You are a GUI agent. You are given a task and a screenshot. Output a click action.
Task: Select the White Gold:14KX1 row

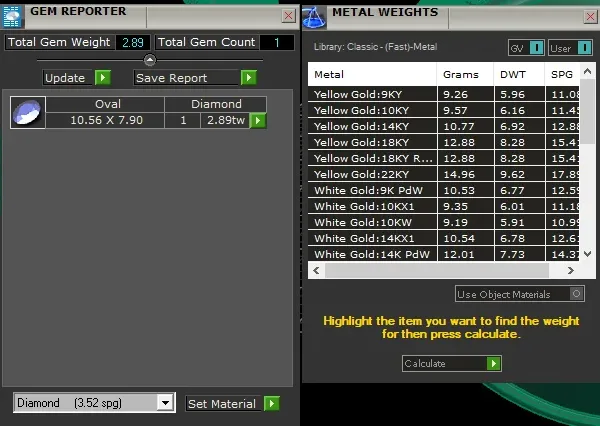(443, 238)
